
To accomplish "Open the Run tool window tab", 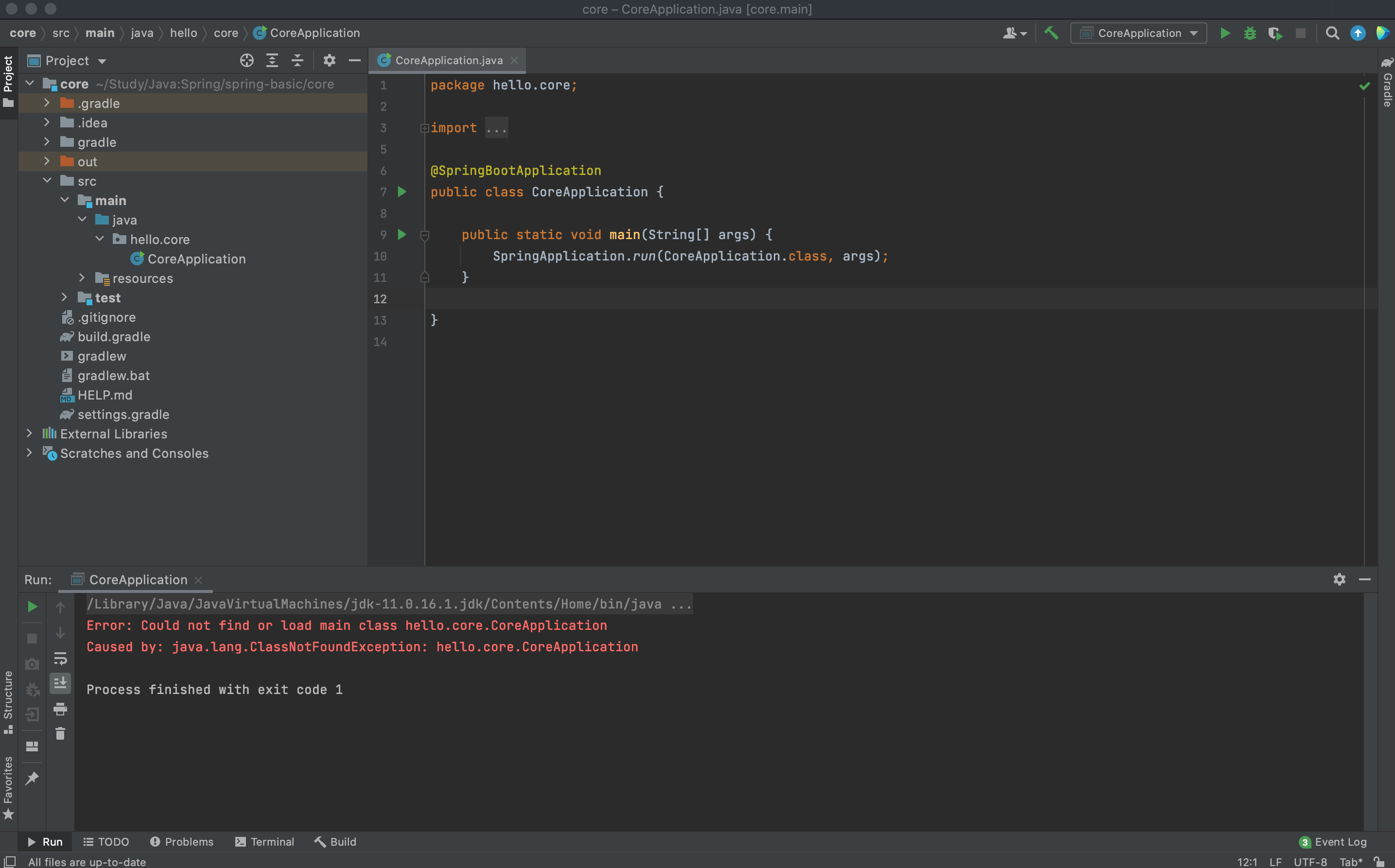I will [x=45, y=842].
